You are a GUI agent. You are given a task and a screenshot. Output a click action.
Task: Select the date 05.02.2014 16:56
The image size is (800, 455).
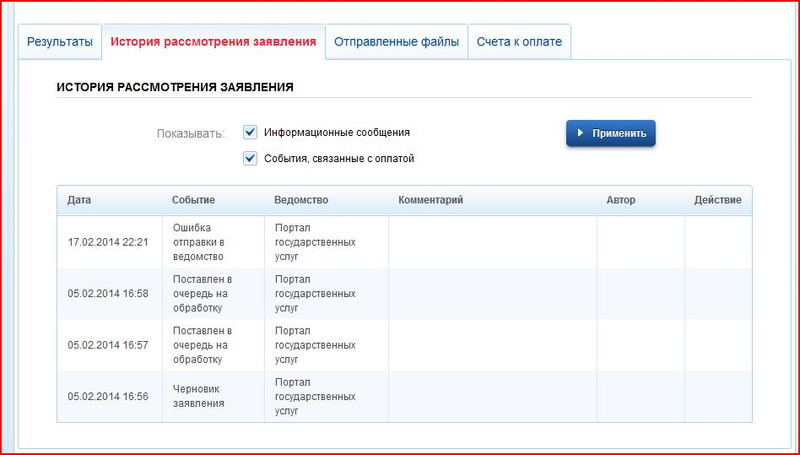[x=108, y=396]
